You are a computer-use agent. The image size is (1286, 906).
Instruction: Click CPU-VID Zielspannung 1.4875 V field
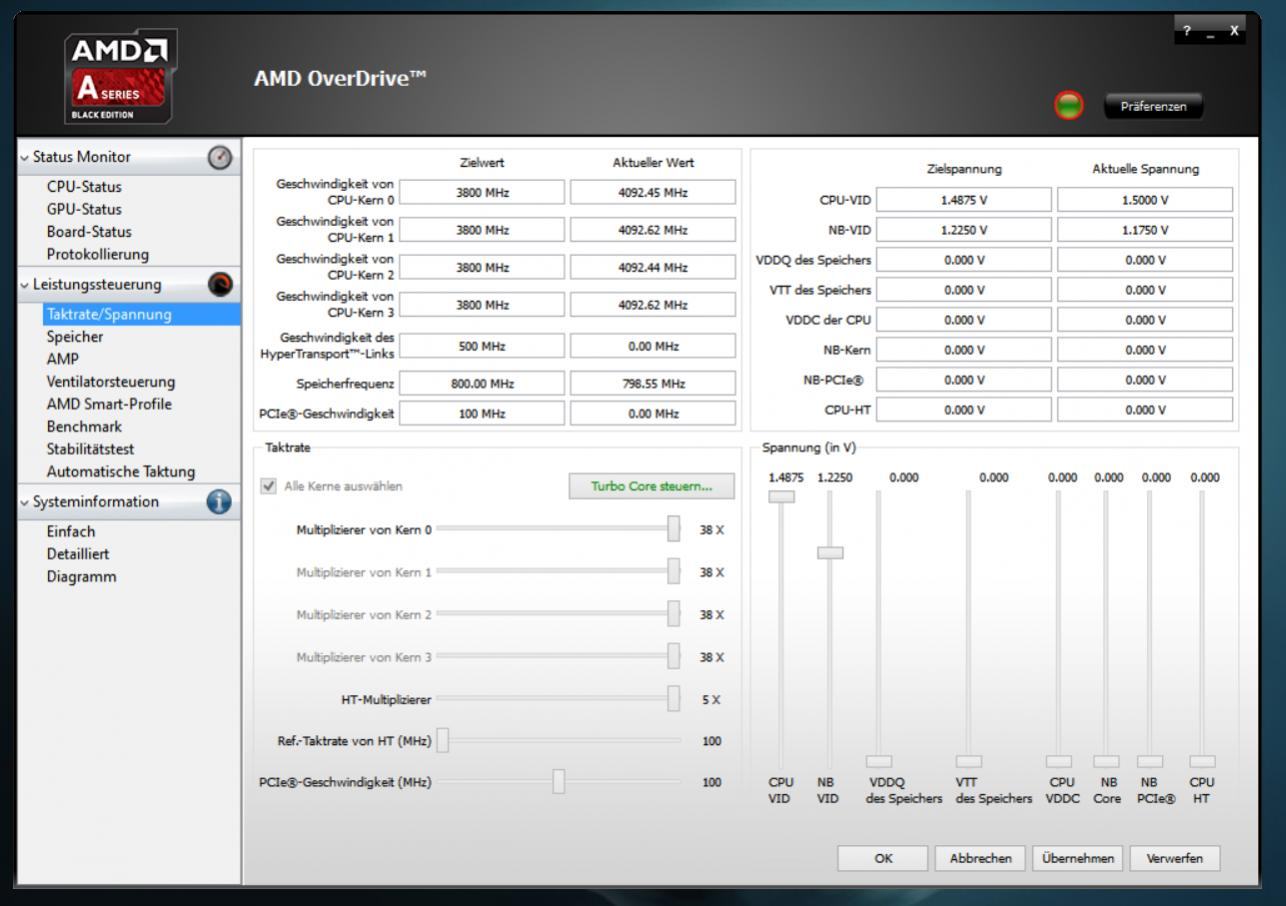[x=964, y=200]
